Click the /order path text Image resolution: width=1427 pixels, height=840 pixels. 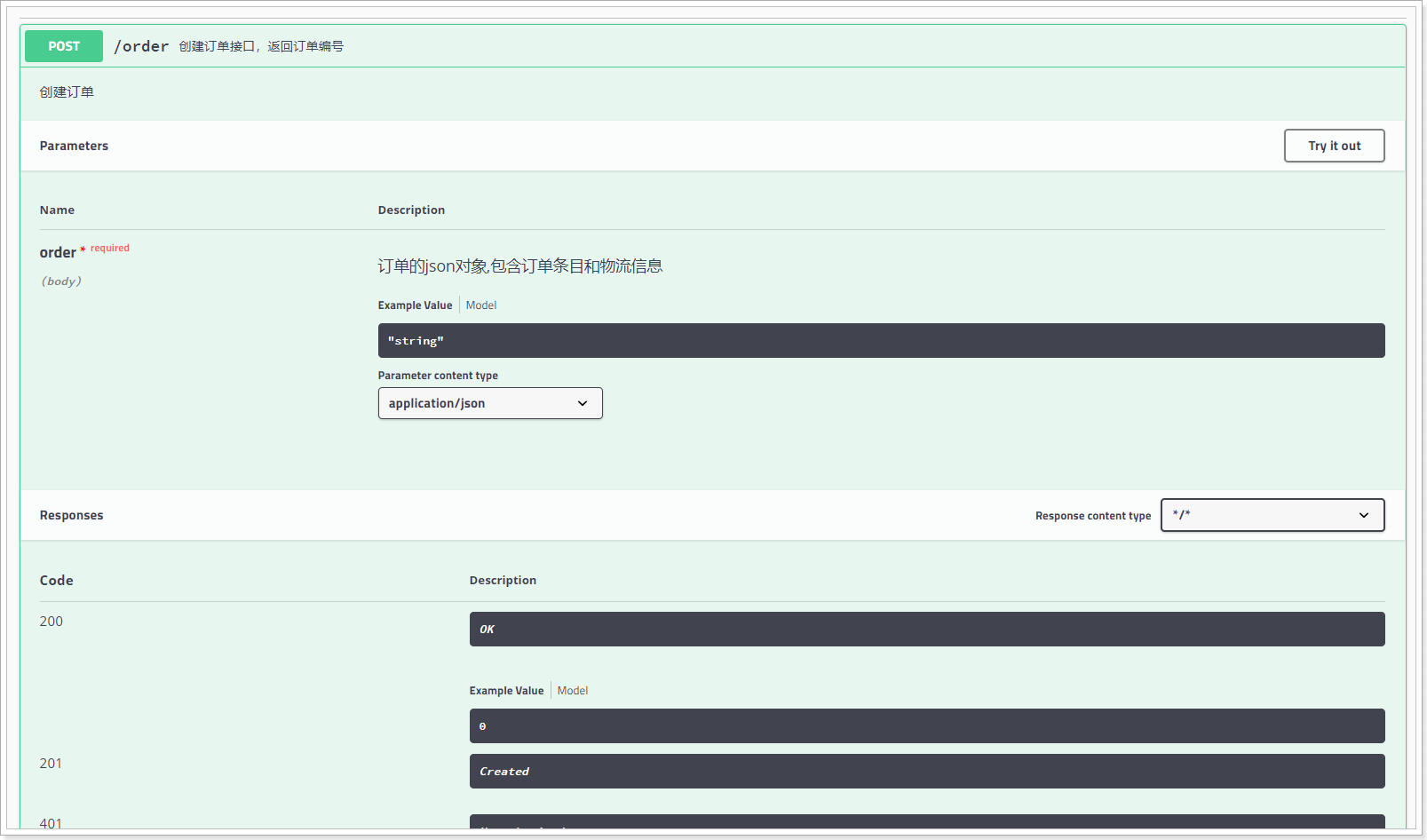[141, 46]
